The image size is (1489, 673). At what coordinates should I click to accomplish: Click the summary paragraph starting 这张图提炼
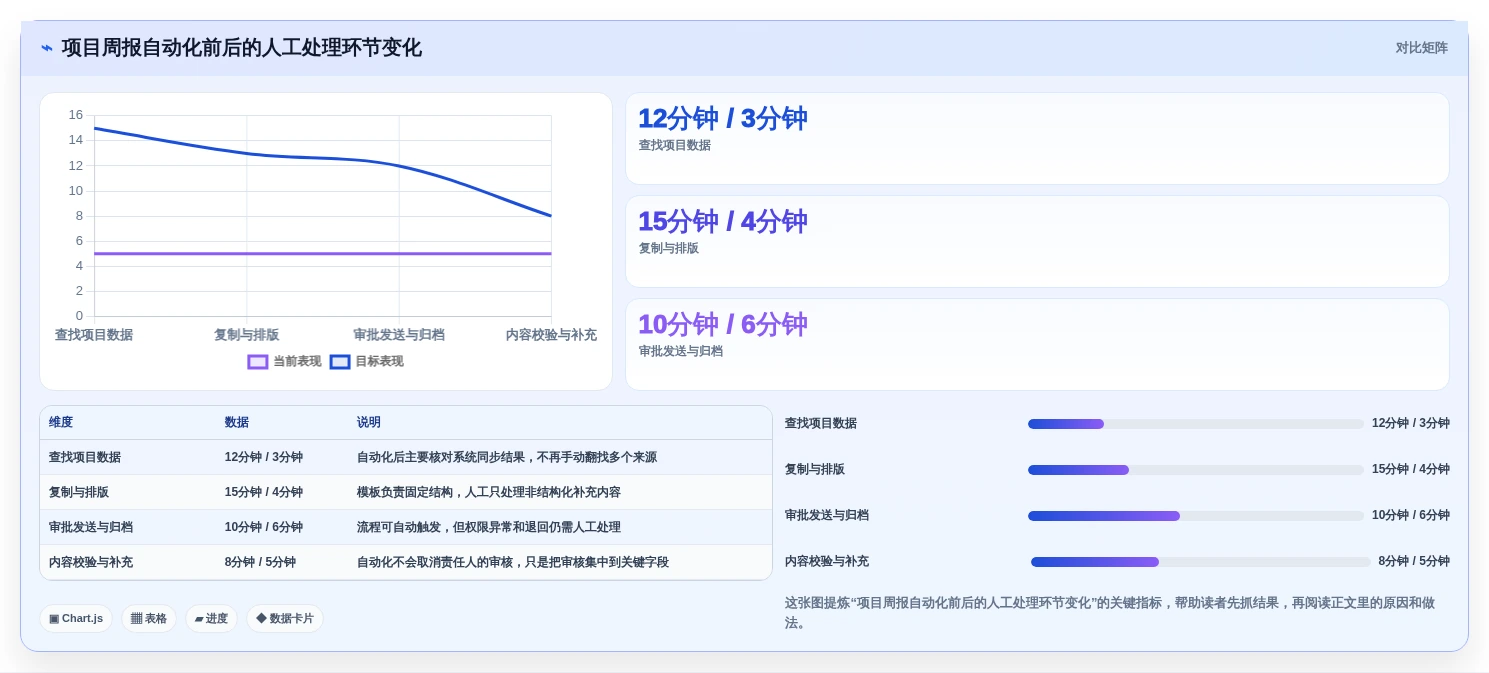1110,613
